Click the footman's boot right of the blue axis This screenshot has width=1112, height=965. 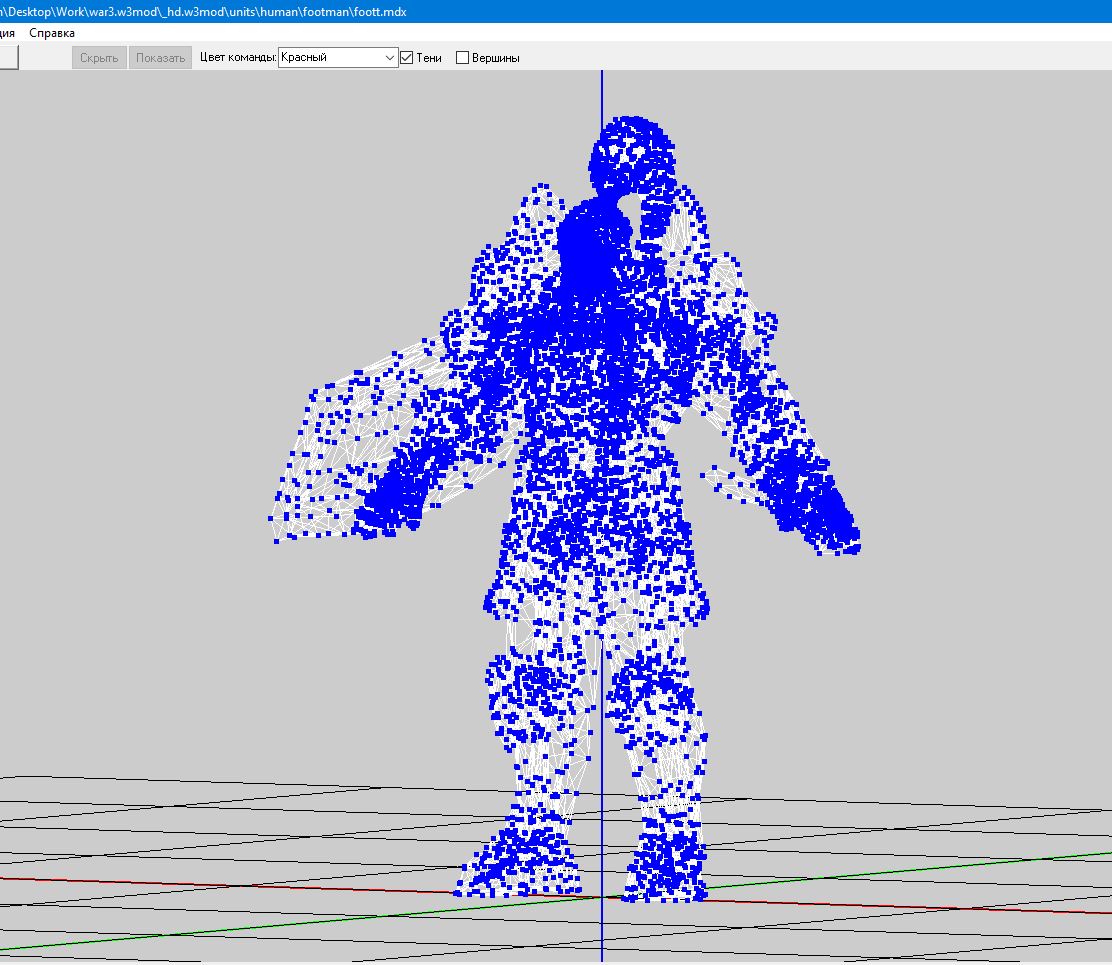[x=665, y=865]
